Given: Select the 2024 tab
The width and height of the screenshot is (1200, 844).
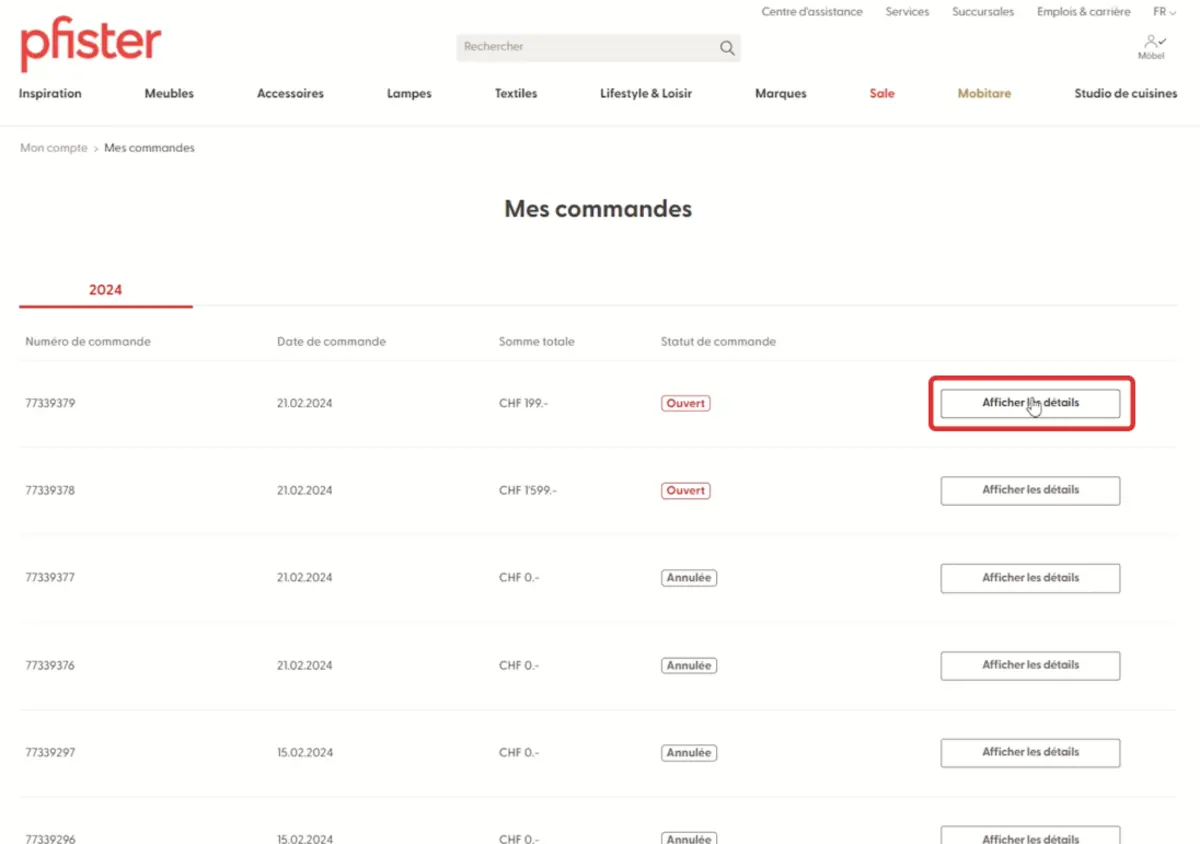Looking at the screenshot, I should point(105,290).
